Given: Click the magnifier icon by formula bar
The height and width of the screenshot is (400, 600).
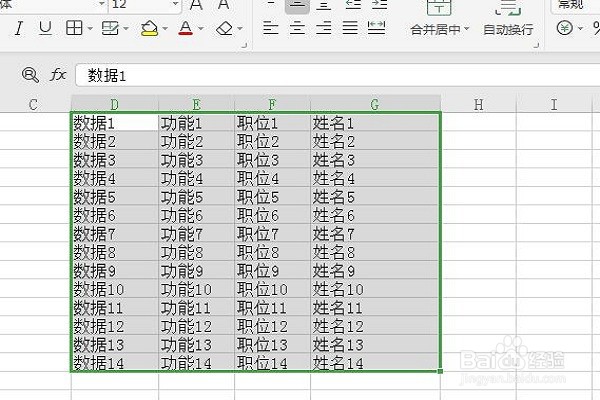Looking at the screenshot, I should point(30,75).
